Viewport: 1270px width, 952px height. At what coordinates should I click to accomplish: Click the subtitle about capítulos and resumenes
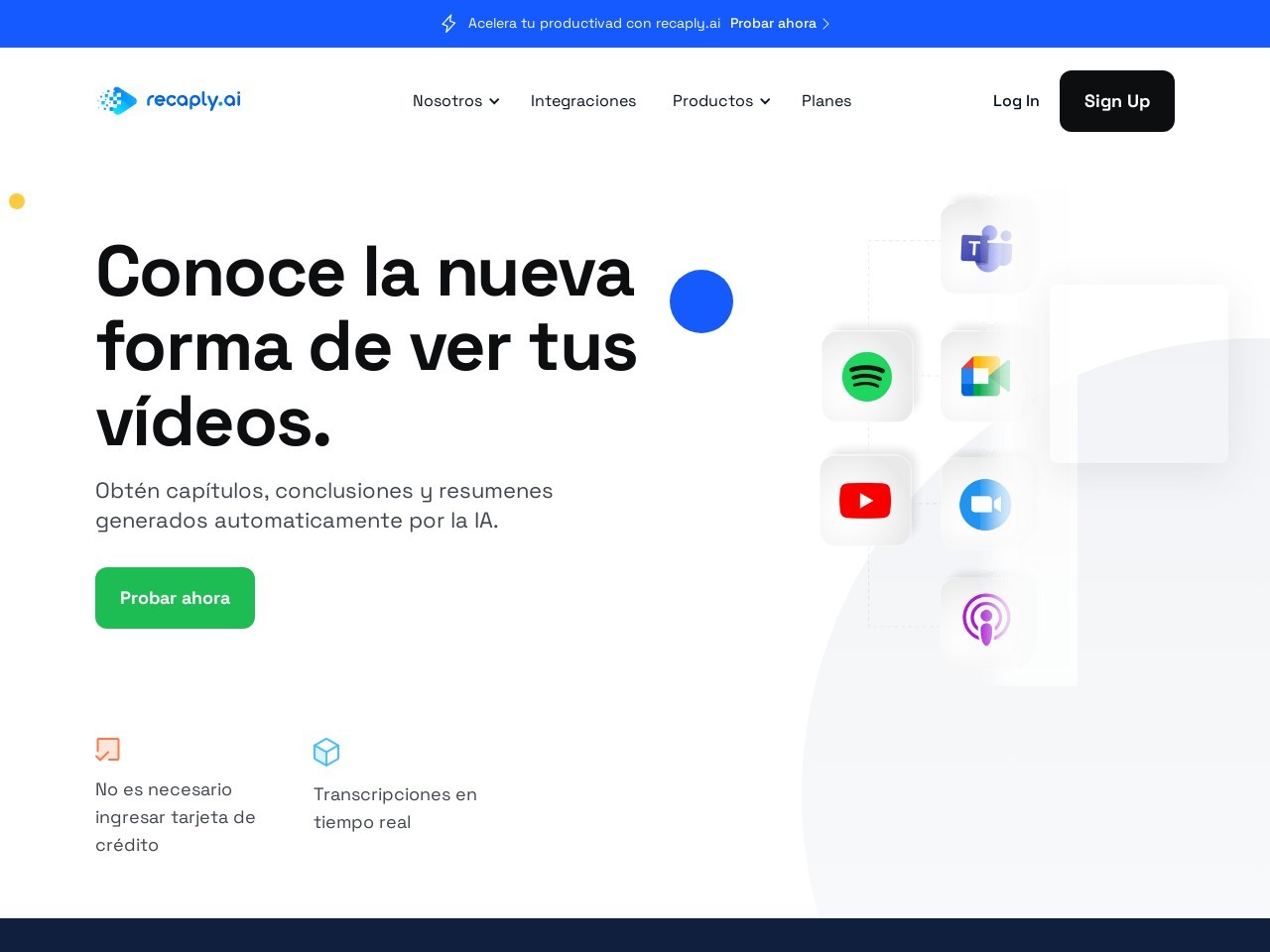point(324,506)
